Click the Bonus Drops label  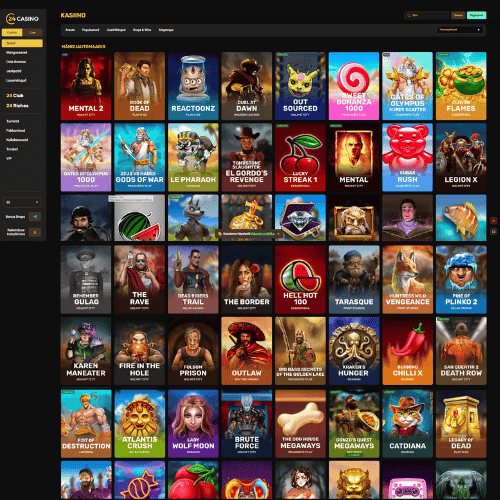[15, 217]
